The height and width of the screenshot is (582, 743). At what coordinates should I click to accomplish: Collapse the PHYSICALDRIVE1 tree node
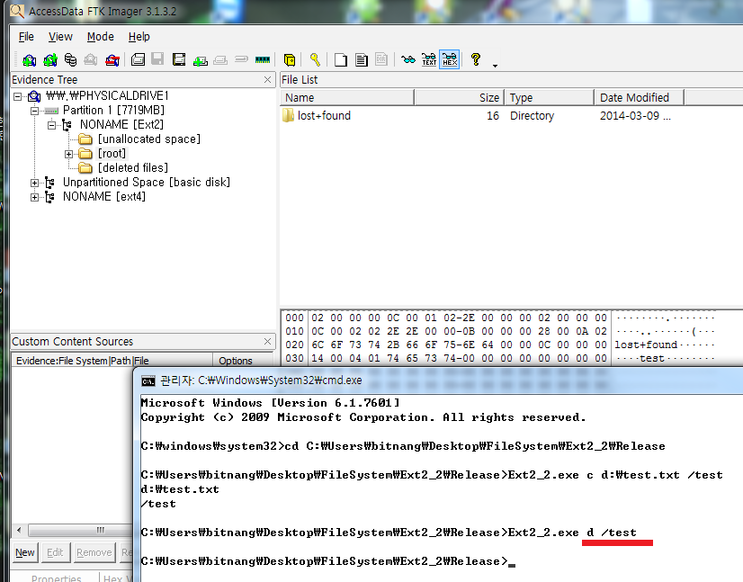(x=18, y=97)
